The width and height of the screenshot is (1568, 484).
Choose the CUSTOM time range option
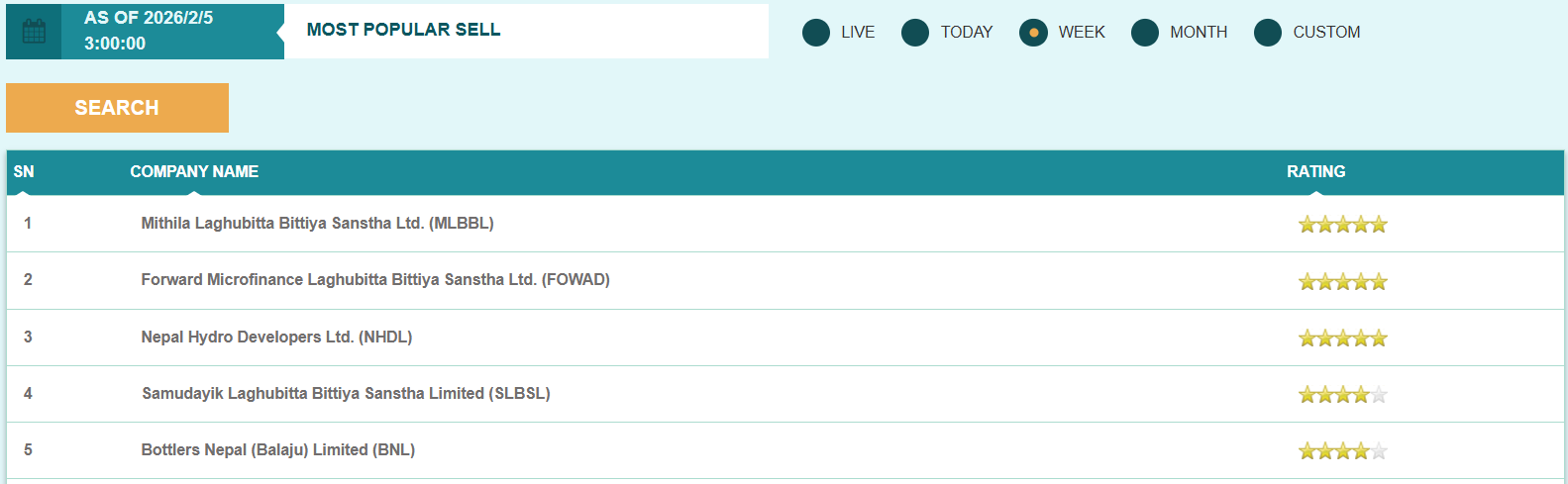pyautogui.click(x=1268, y=33)
